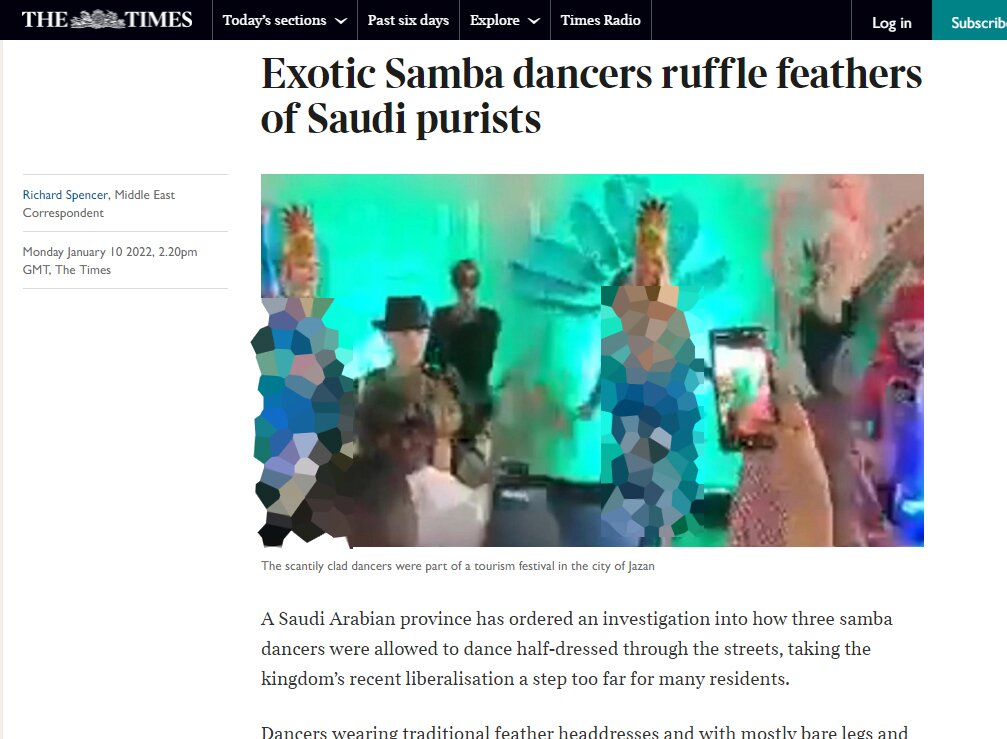The width and height of the screenshot is (1007, 739).
Task: Open Times Radio
Action: 600,20
